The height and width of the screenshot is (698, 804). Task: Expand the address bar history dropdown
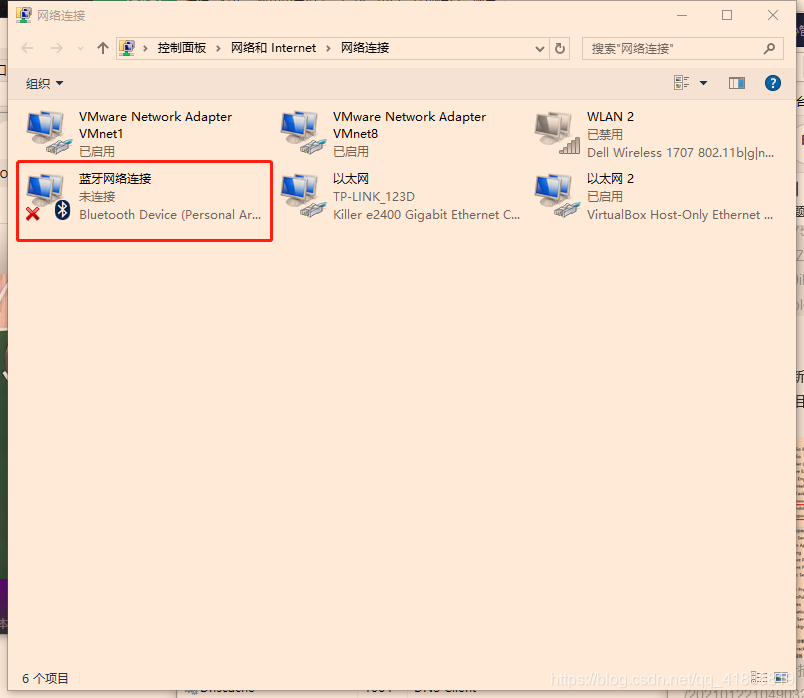[539, 49]
